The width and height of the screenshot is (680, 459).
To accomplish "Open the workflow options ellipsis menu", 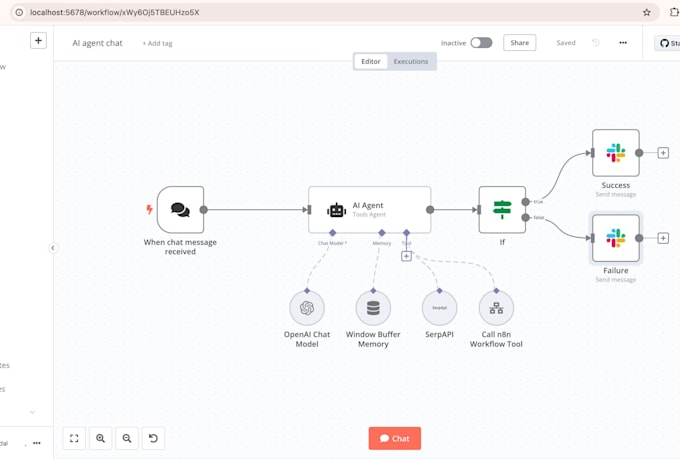I will (623, 43).
